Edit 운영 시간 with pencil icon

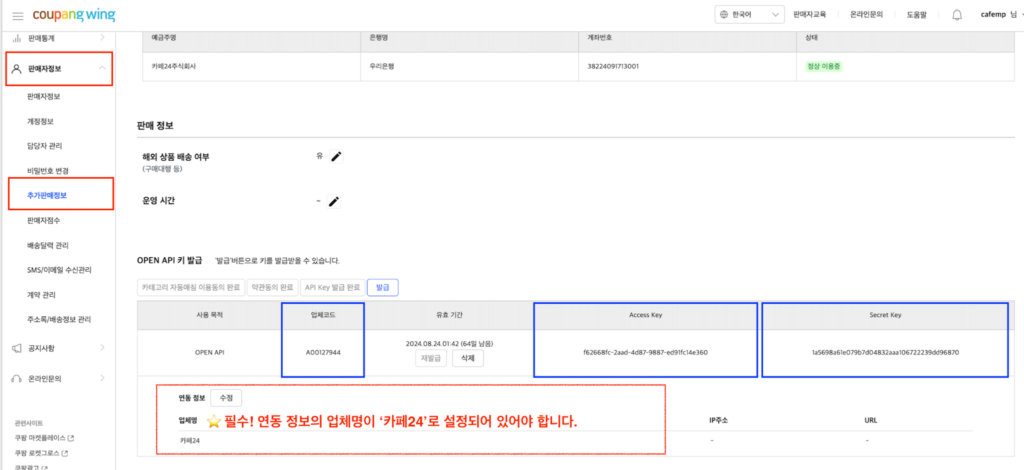(334, 201)
